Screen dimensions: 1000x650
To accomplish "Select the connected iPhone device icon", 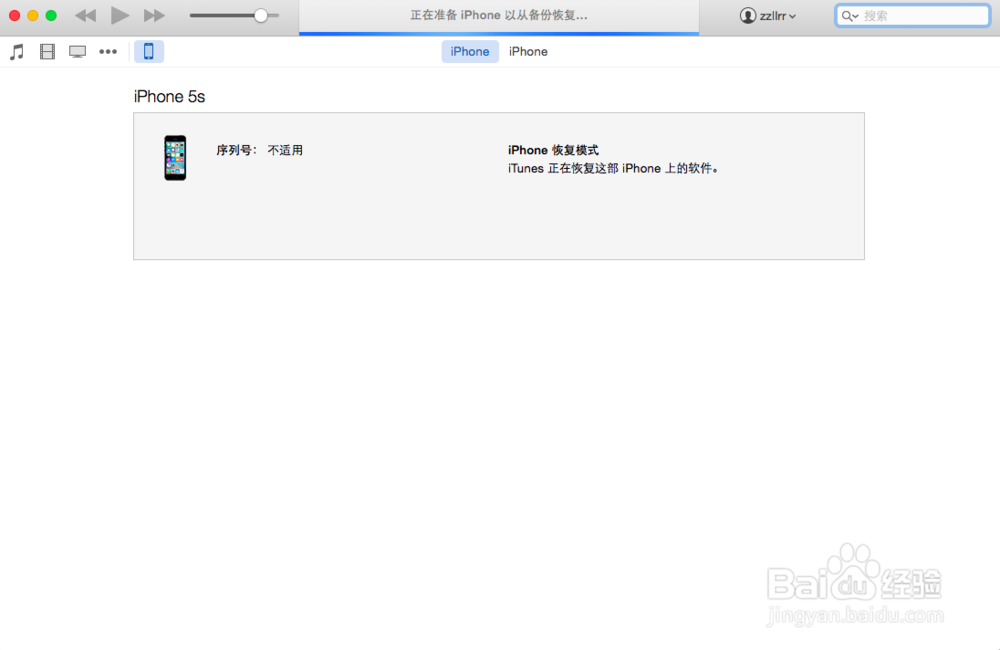I will point(148,51).
